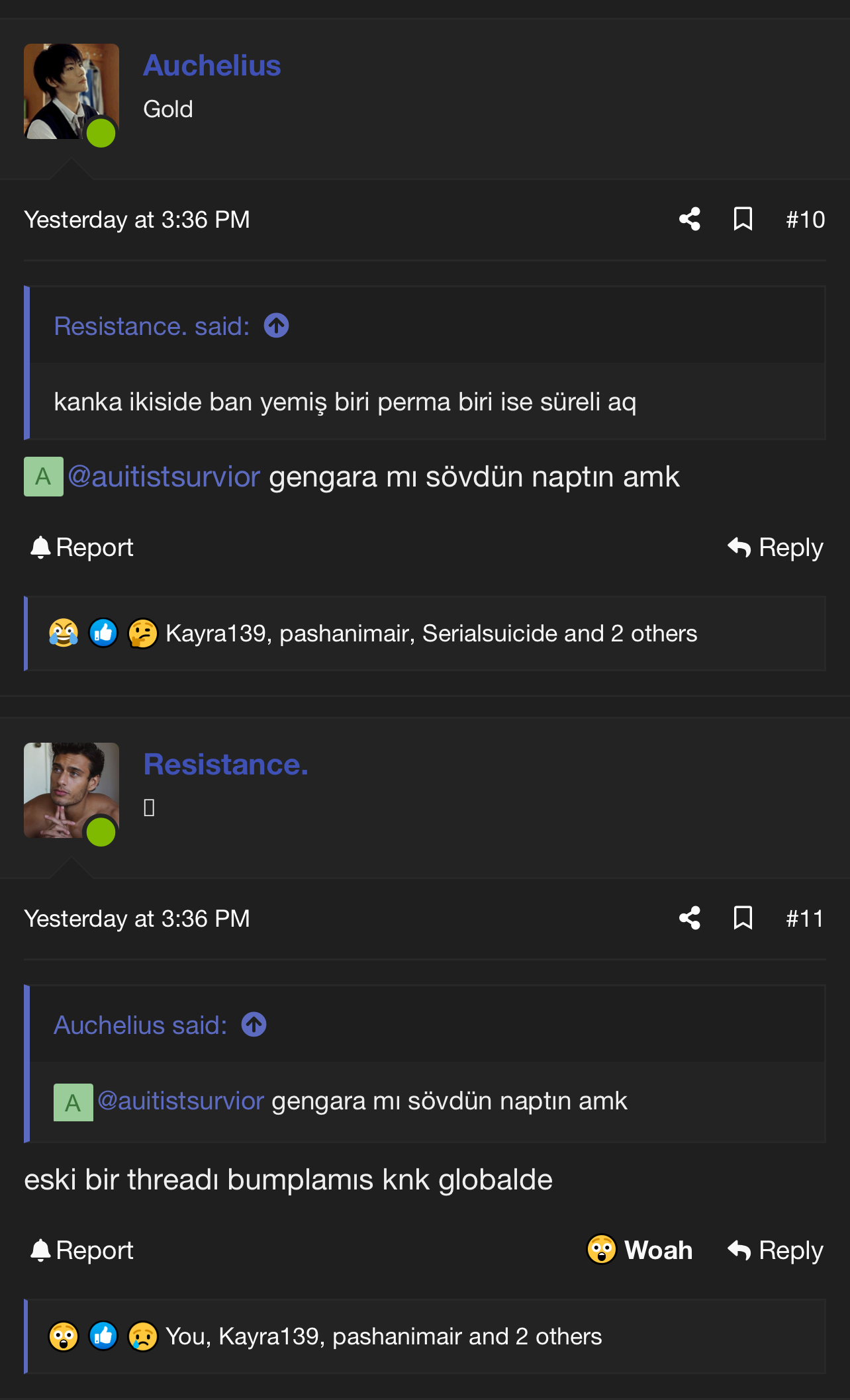The width and height of the screenshot is (850, 1400).
Task: Open @auitistsurvior mention in post #10
Action: [x=164, y=477]
